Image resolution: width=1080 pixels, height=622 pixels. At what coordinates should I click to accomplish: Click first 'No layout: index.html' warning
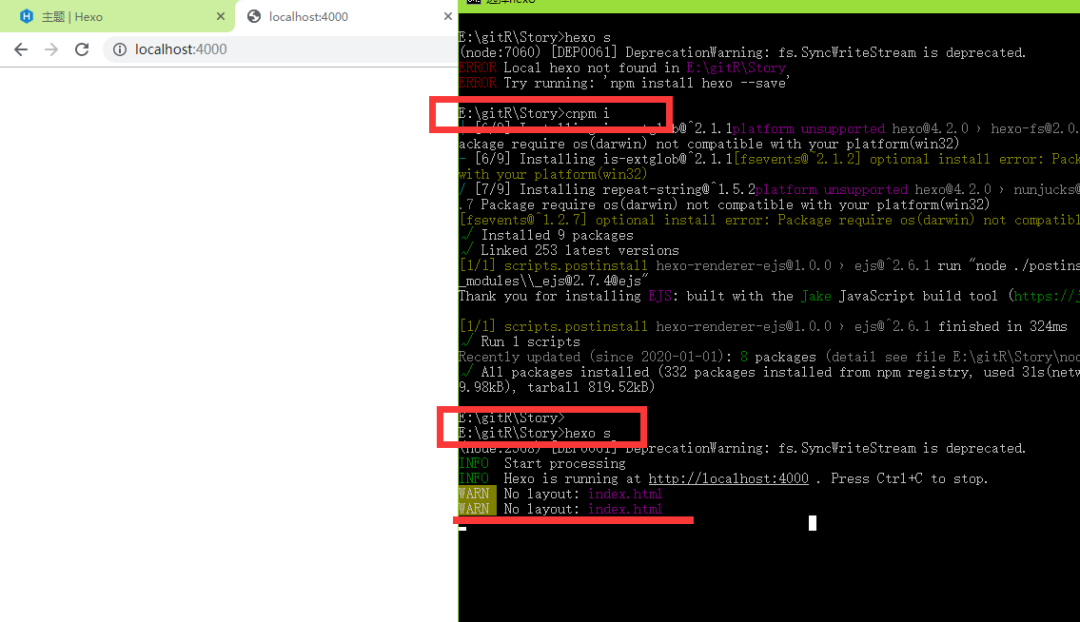[560, 494]
